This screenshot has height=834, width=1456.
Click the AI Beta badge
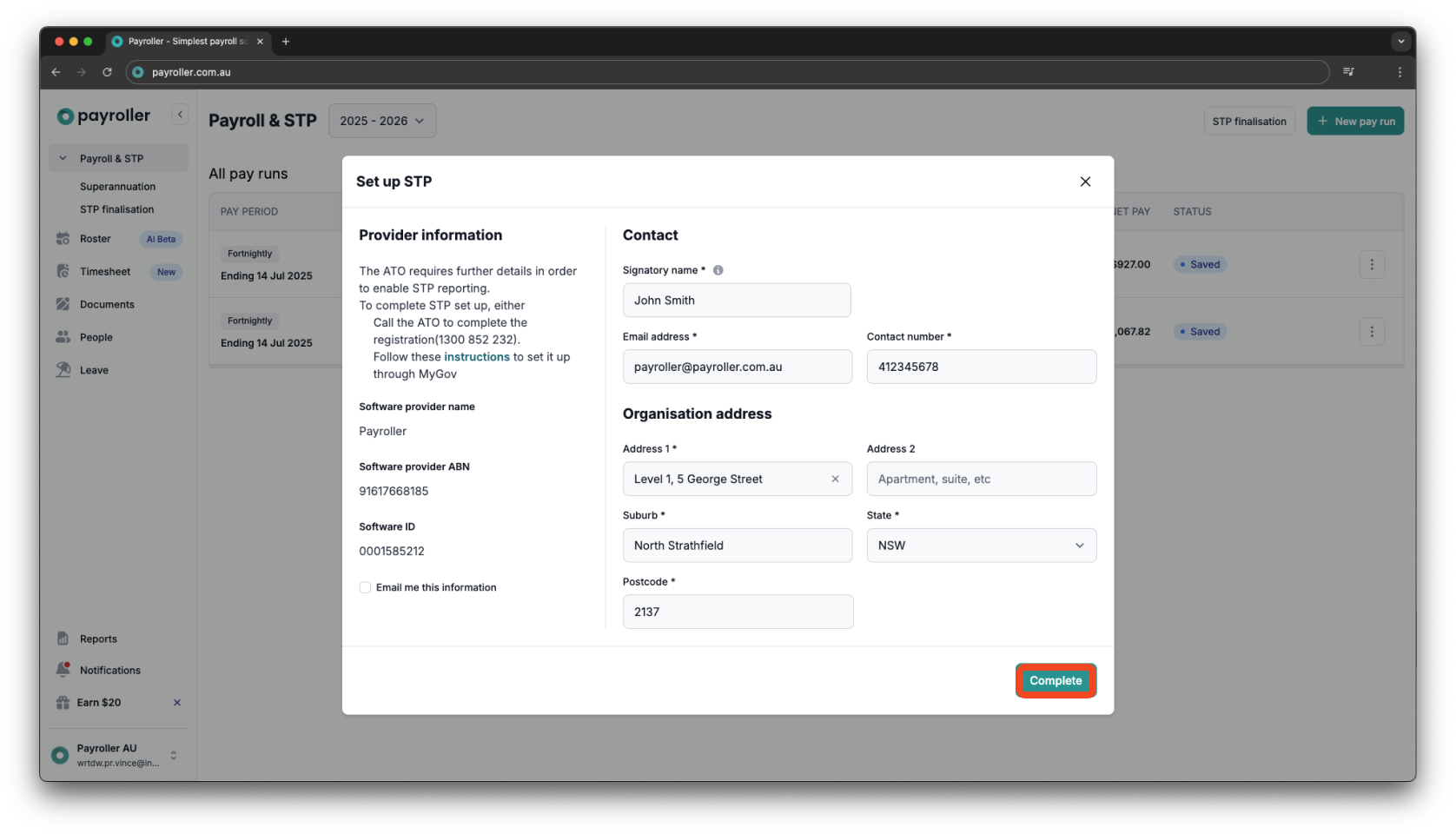tap(161, 240)
